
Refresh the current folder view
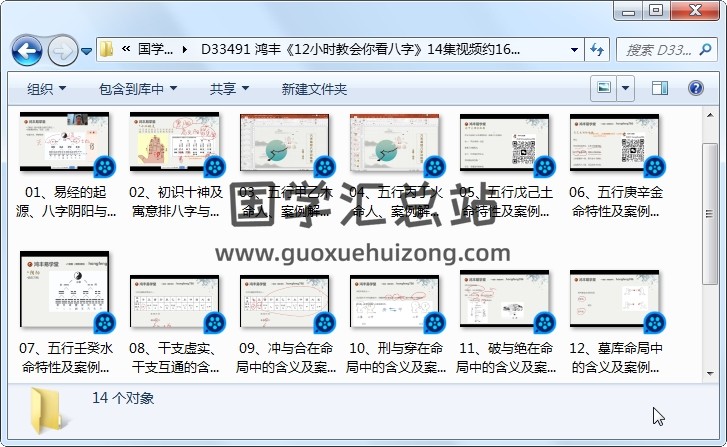[597, 49]
